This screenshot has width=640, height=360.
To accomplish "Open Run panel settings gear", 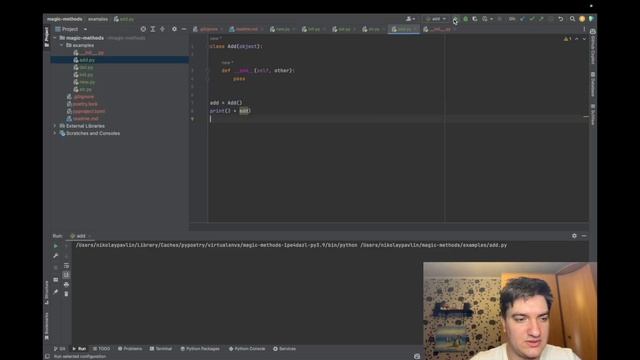I will coord(574,236).
